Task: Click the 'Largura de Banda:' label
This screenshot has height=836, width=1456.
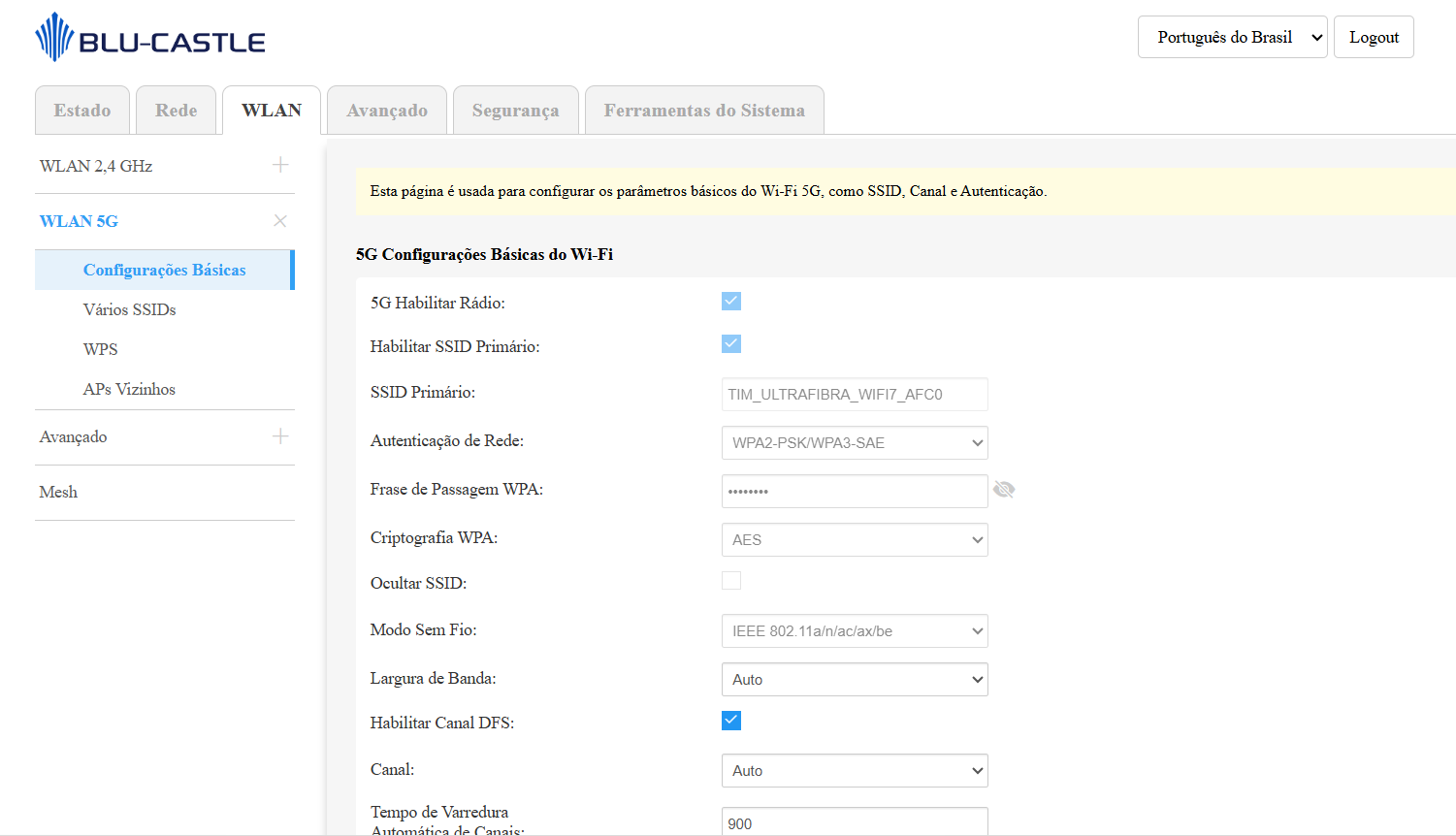Action: (x=433, y=678)
